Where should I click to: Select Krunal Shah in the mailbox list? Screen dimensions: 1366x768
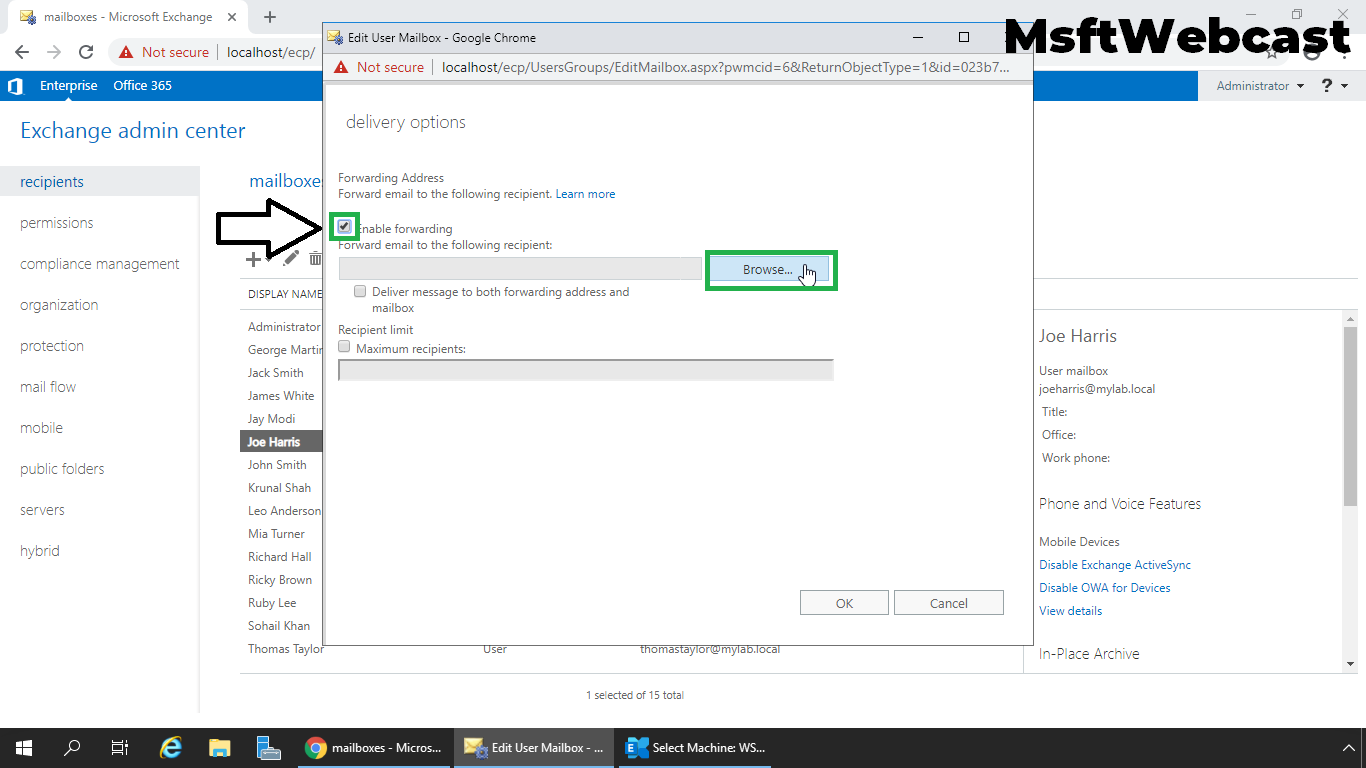click(x=279, y=488)
